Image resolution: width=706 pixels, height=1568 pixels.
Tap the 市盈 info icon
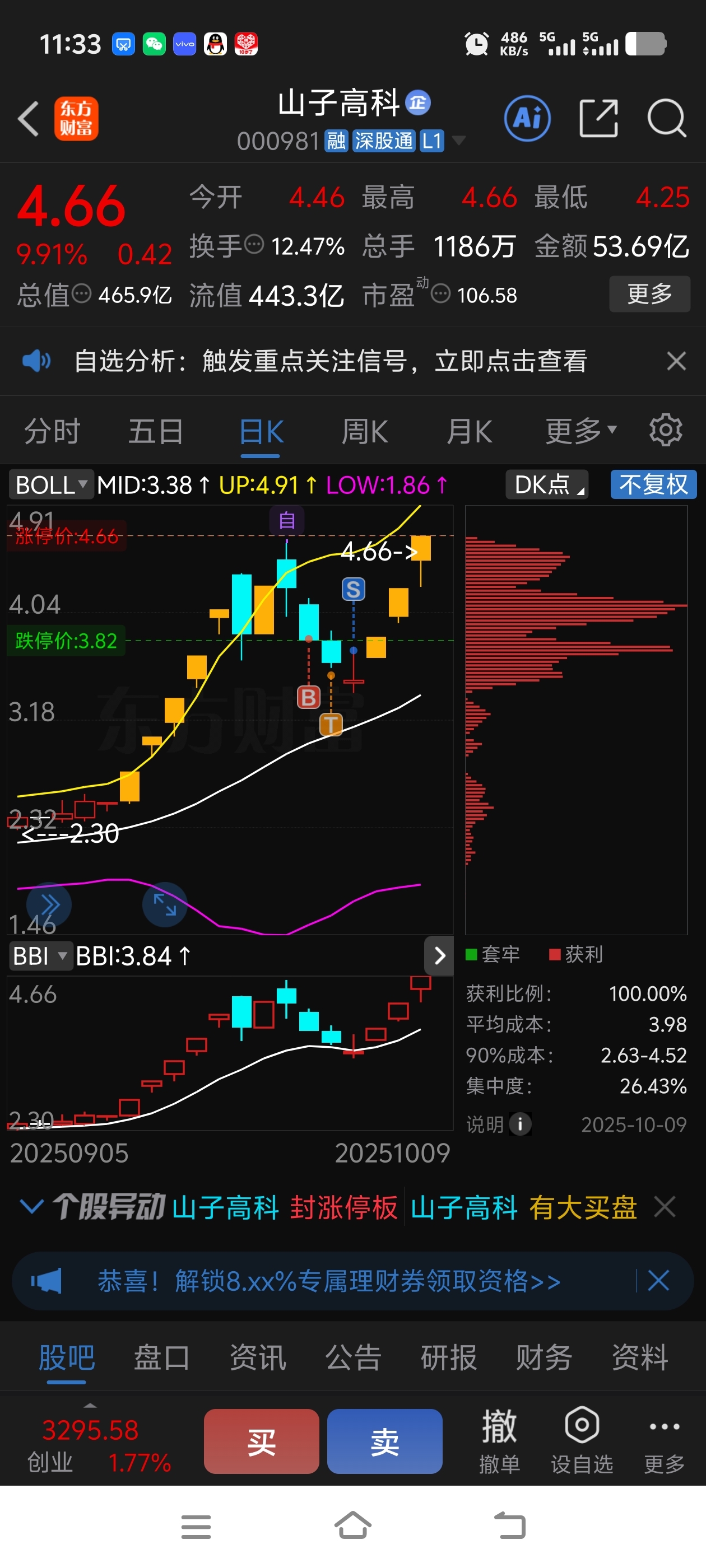pyautogui.click(x=440, y=294)
